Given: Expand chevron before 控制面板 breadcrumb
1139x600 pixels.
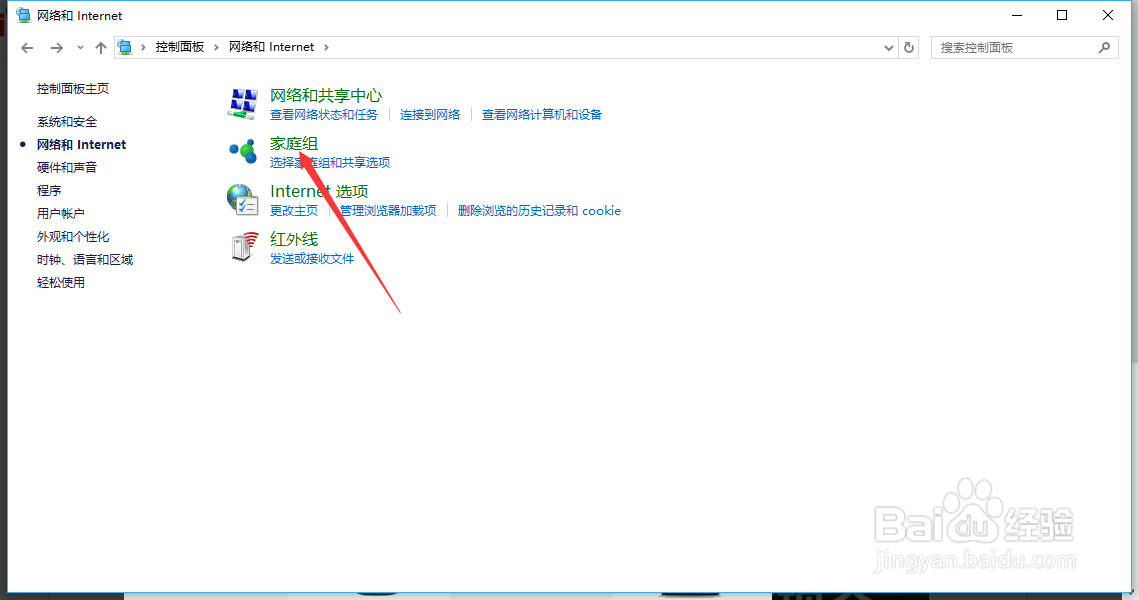Looking at the screenshot, I should (x=143, y=47).
